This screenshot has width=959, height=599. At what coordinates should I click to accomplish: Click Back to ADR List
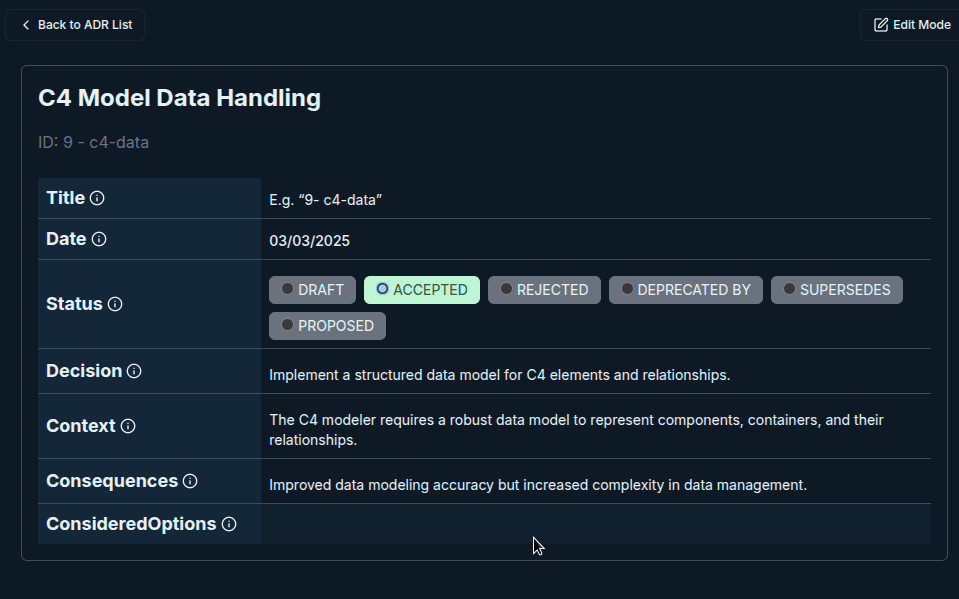(75, 24)
